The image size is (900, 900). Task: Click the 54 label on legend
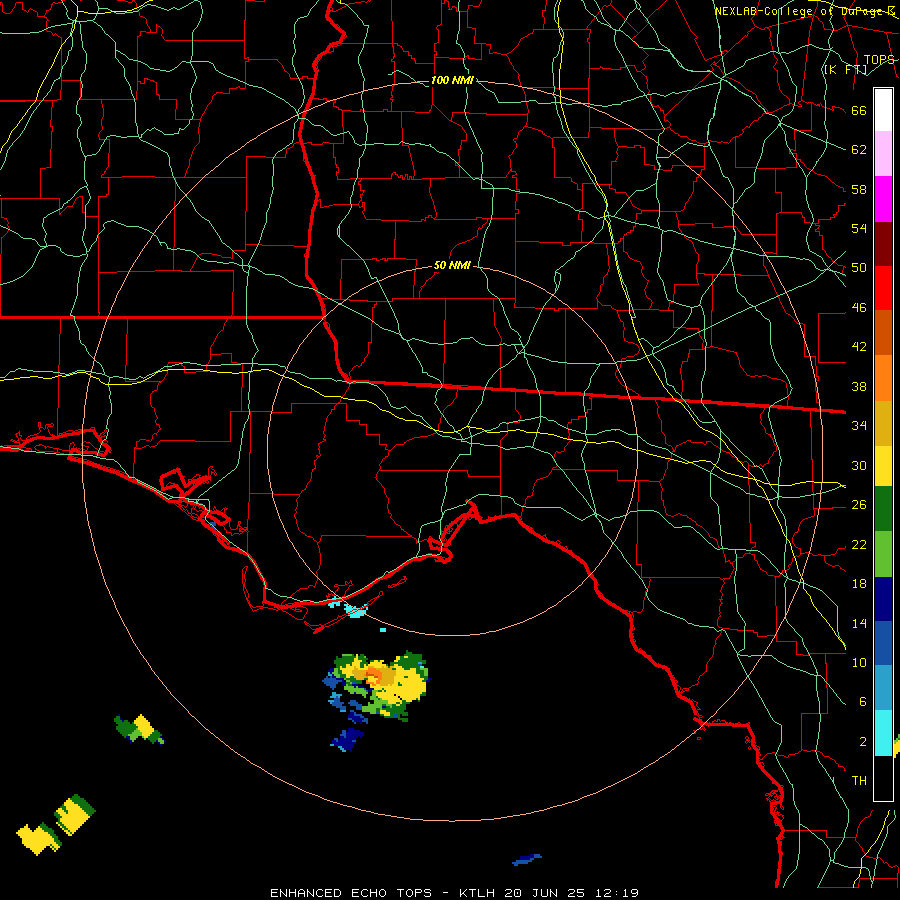[859, 228]
